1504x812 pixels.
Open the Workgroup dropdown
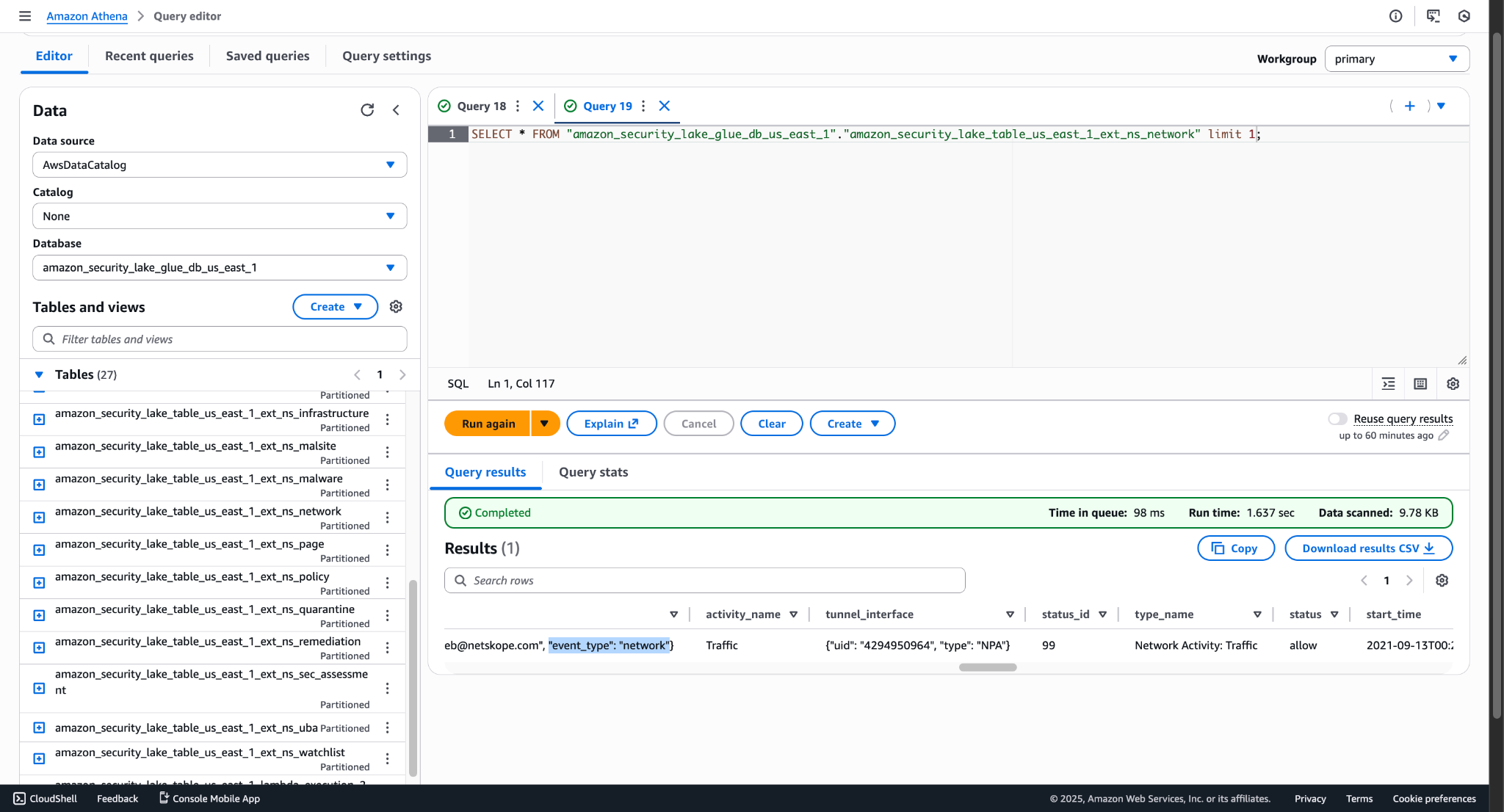1397,59
